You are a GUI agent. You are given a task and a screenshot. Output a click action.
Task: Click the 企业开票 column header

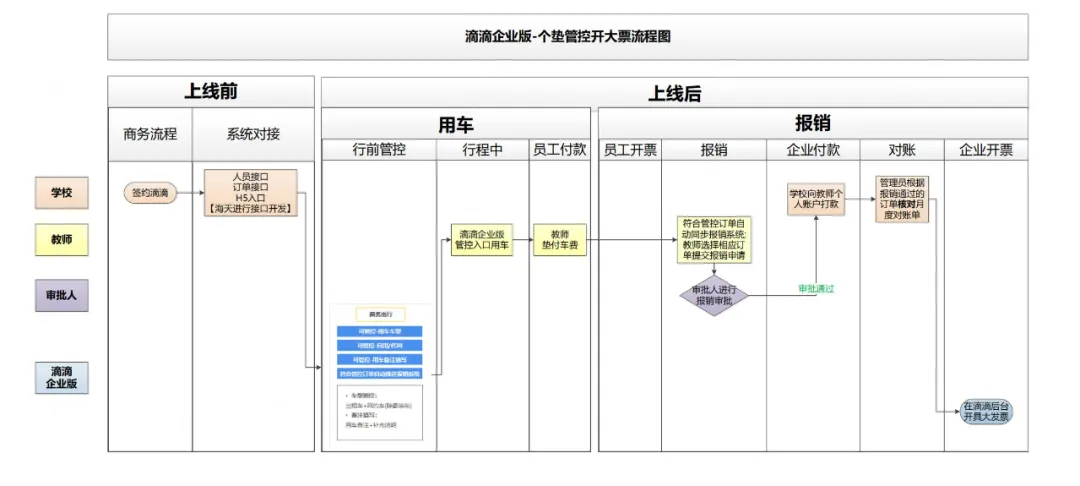click(986, 150)
